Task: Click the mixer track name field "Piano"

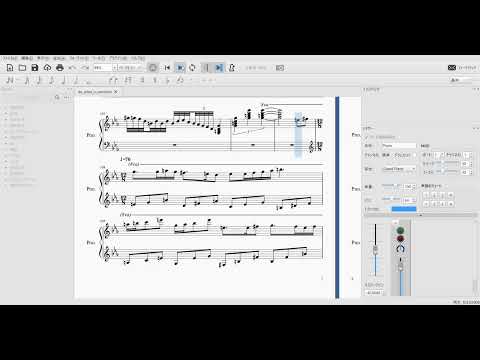Action: (x=399, y=146)
